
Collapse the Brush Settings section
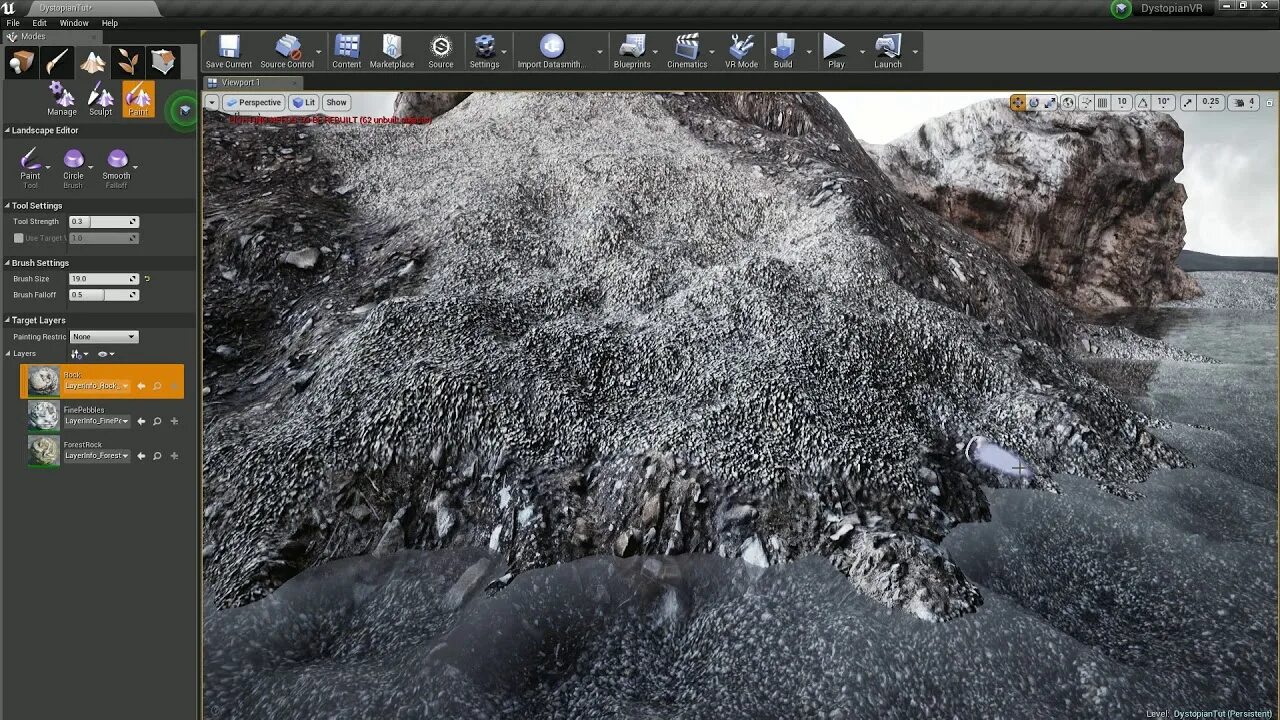coord(39,263)
